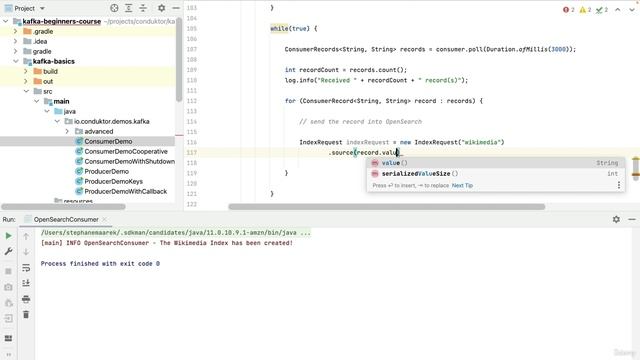Open Project panel settings gear

pyautogui.click(x=162, y=8)
